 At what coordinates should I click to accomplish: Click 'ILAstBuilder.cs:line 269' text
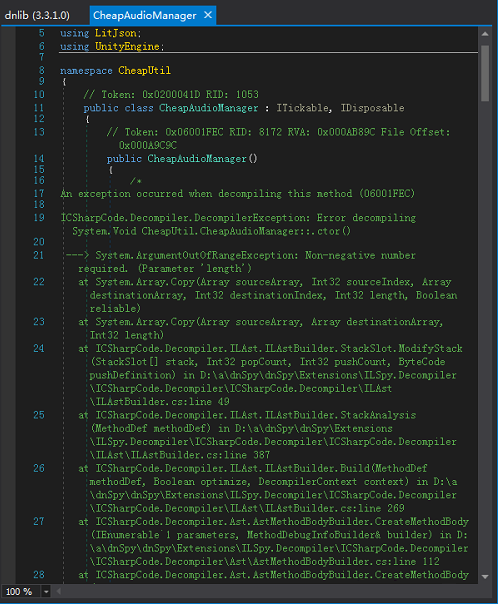tap(334, 508)
